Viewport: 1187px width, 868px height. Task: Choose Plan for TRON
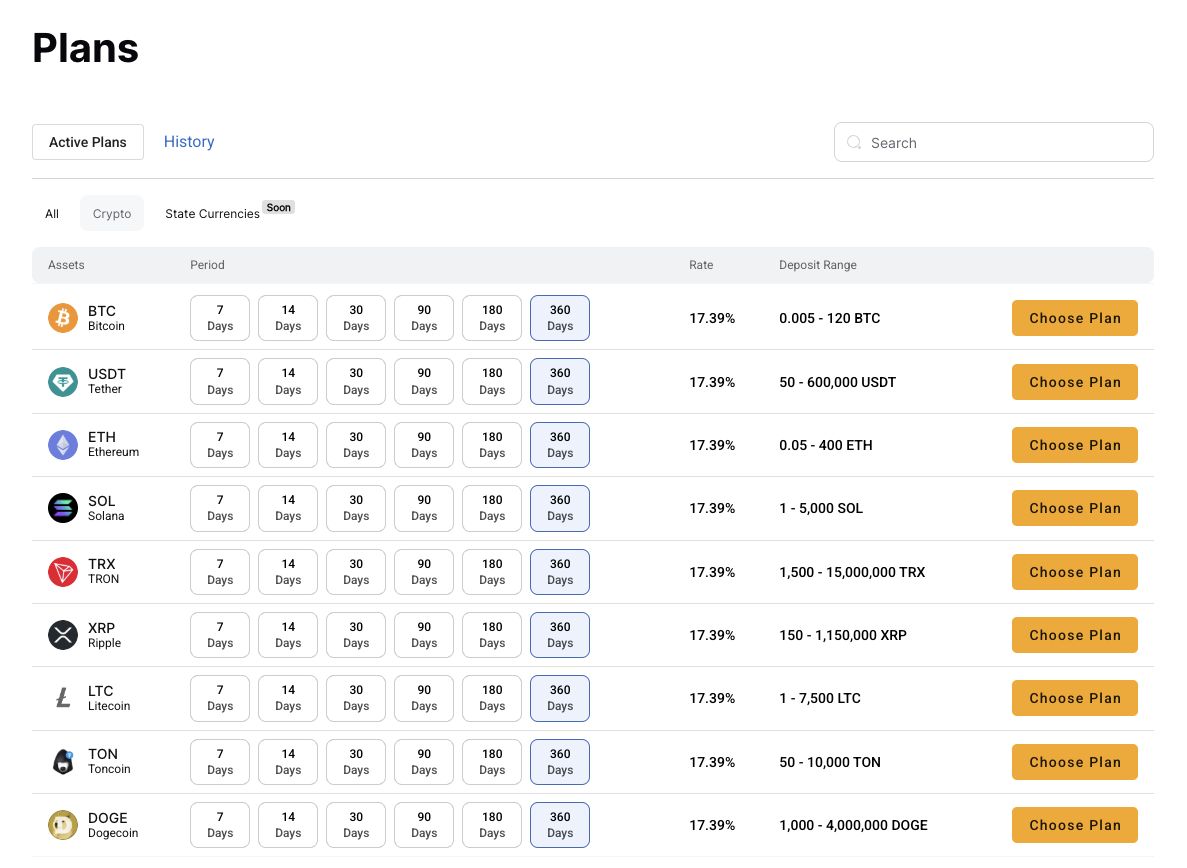click(1075, 572)
